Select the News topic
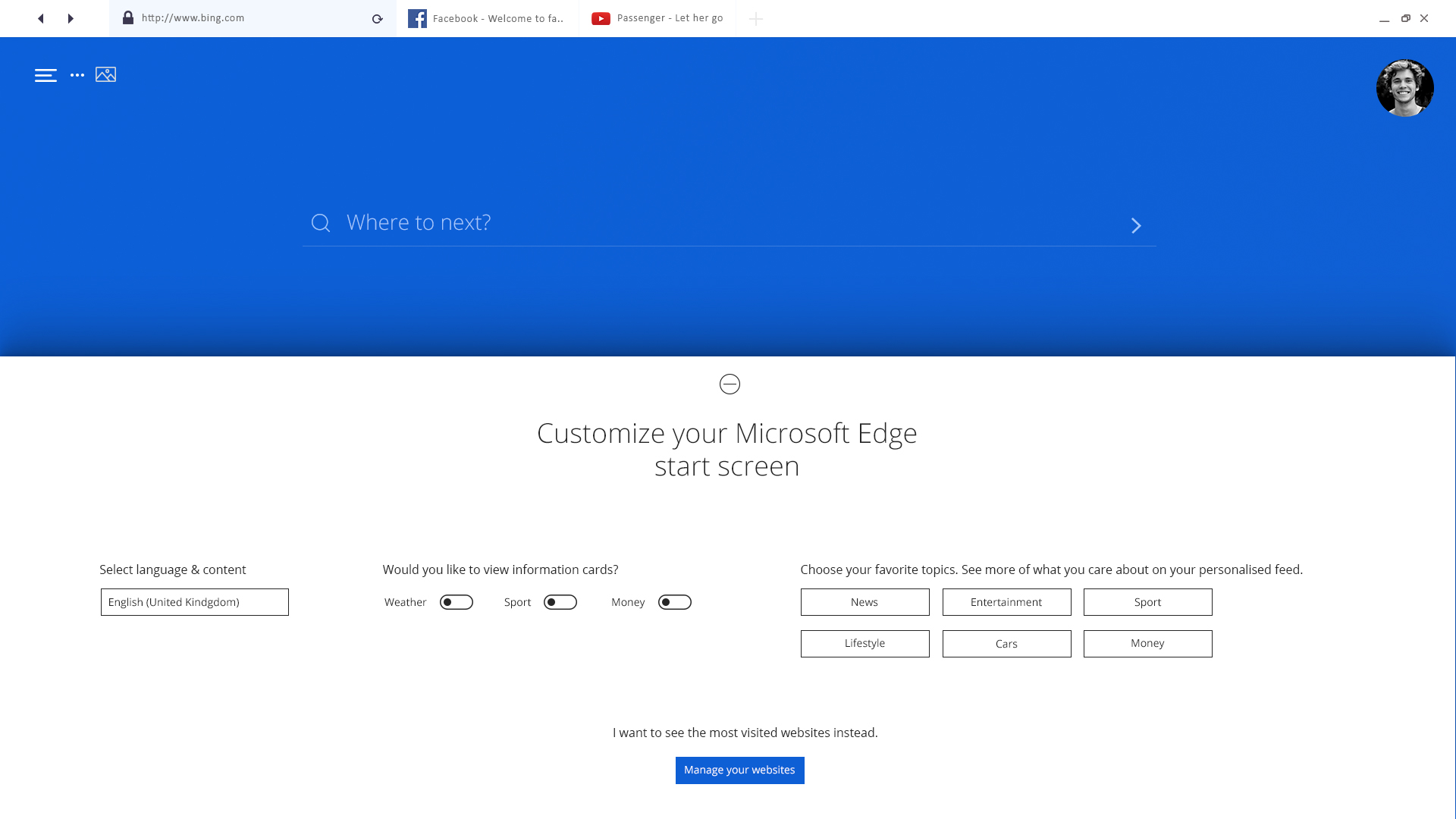 865,602
